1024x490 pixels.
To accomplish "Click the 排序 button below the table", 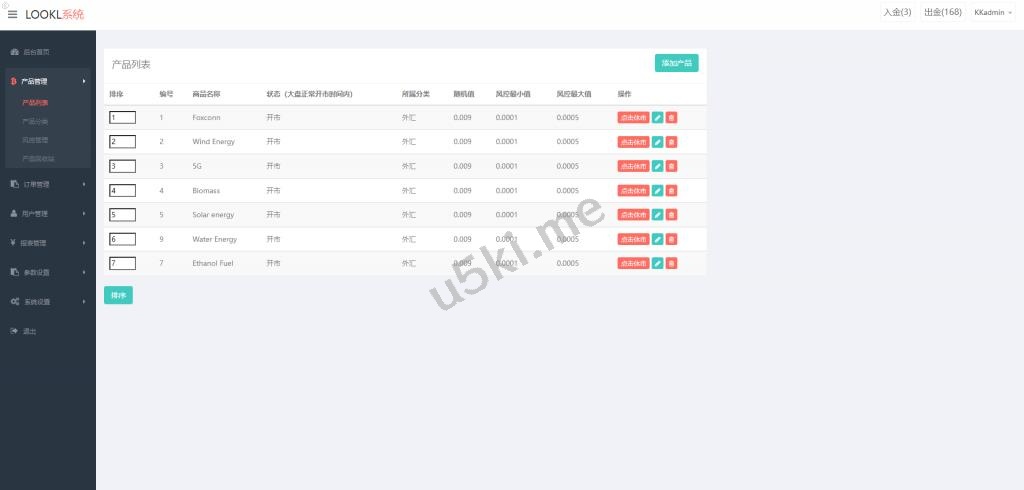I will (x=118, y=295).
